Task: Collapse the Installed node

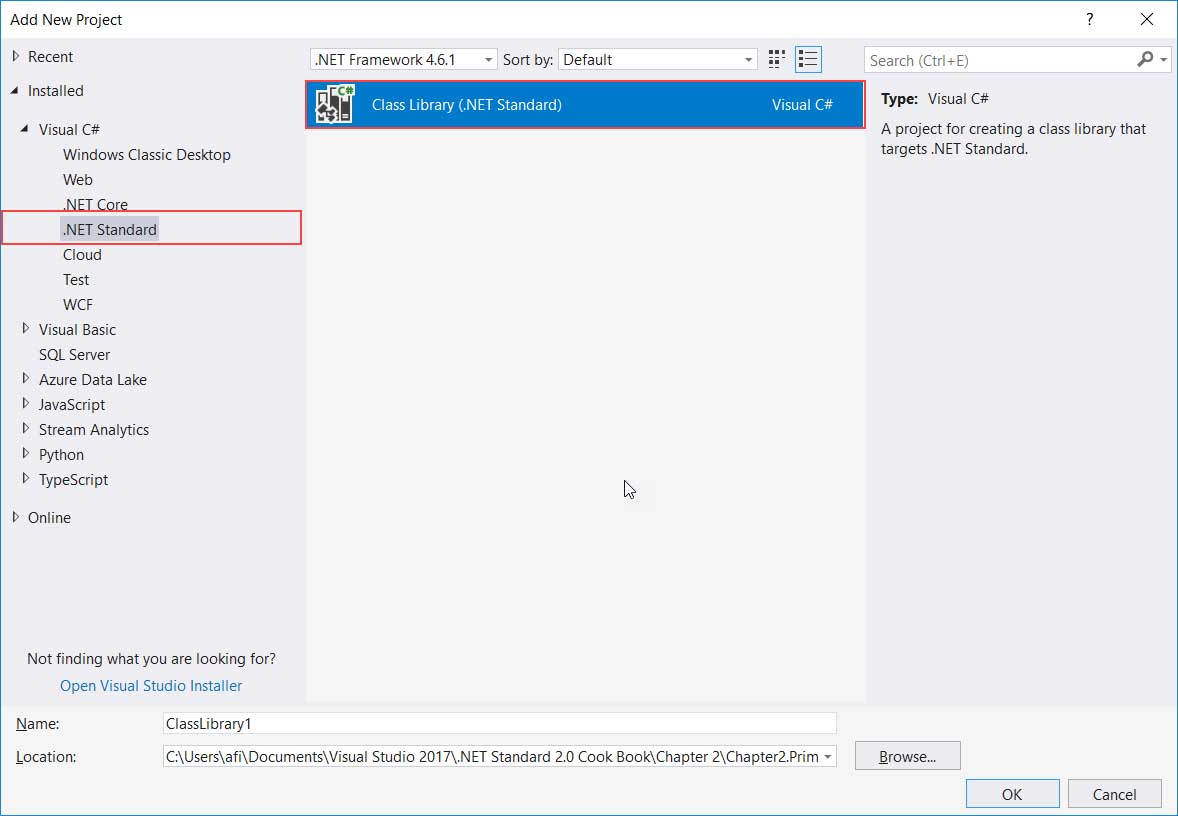Action: click(x=16, y=91)
